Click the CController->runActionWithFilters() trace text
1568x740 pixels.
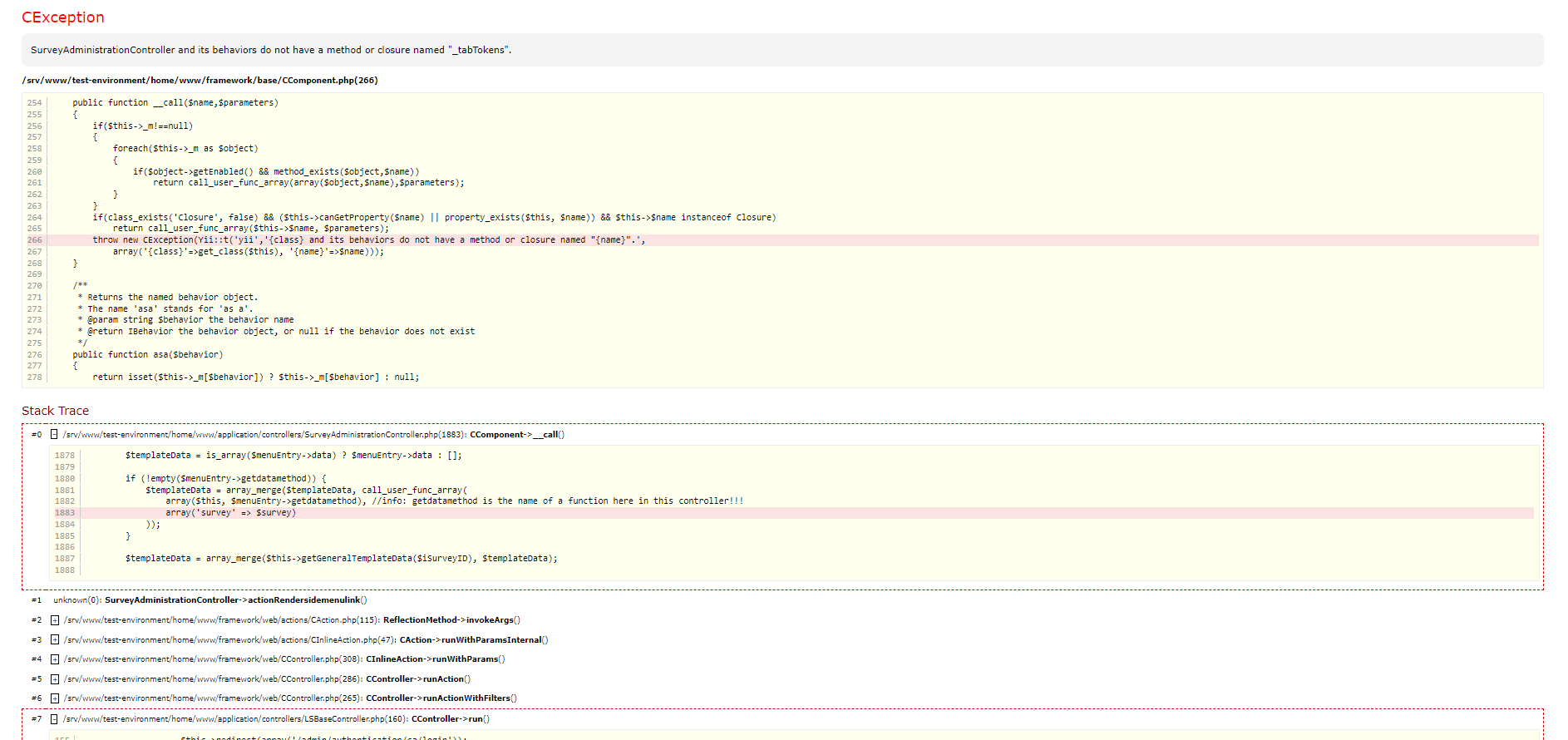tap(441, 698)
